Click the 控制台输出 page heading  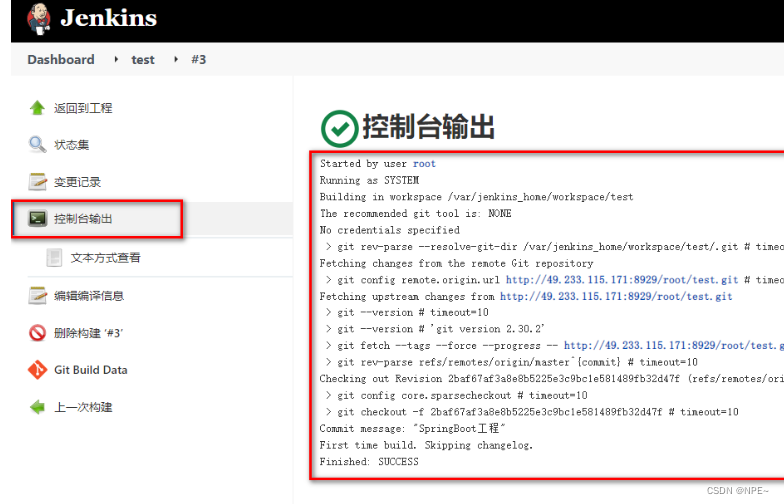428,126
